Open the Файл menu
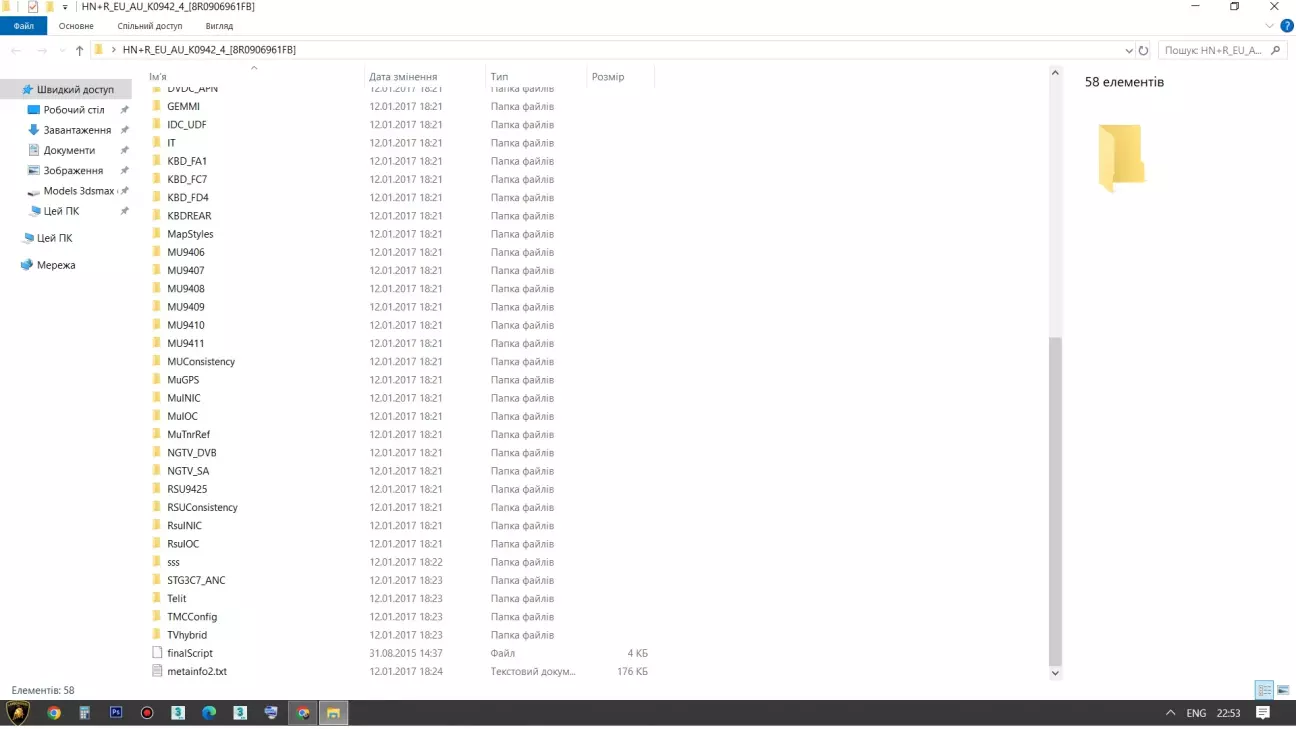This screenshot has width=1296, height=729. pos(23,26)
